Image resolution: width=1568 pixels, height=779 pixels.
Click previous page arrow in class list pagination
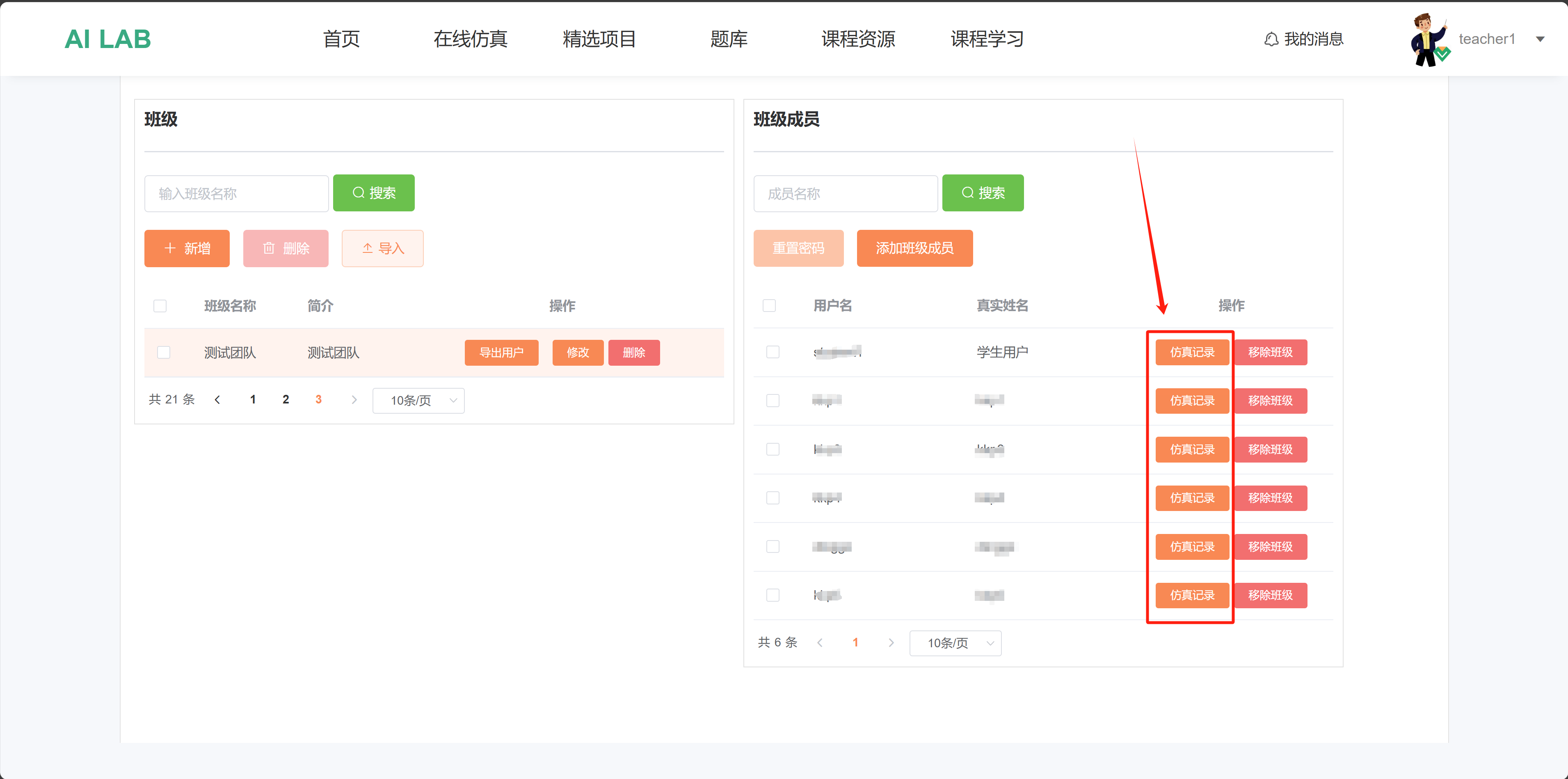click(x=217, y=399)
